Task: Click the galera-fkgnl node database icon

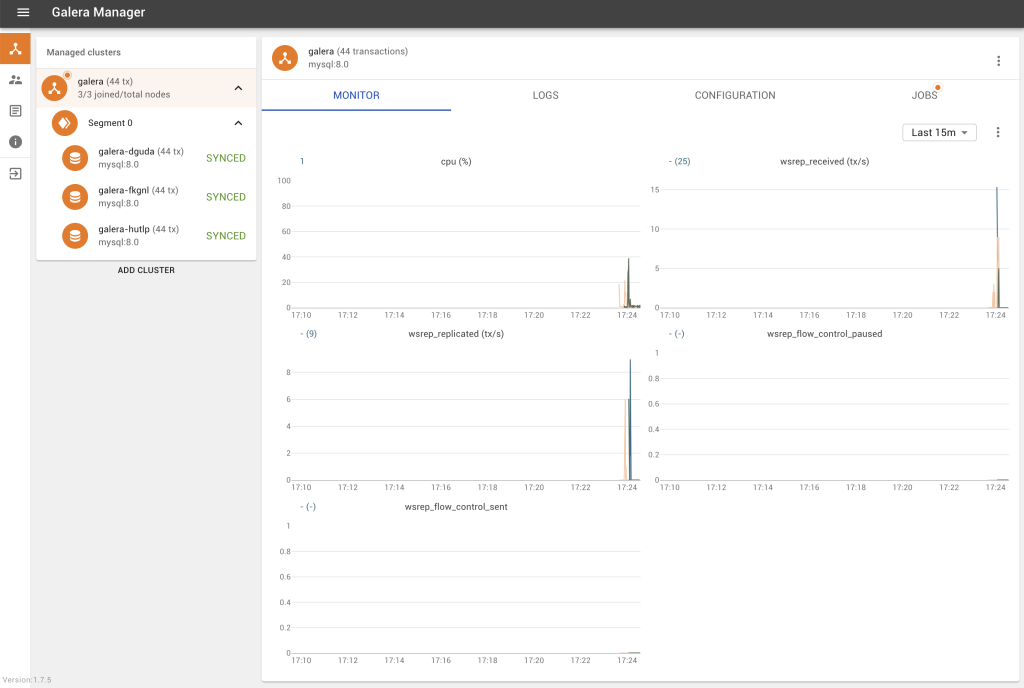Action: pyautogui.click(x=75, y=196)
